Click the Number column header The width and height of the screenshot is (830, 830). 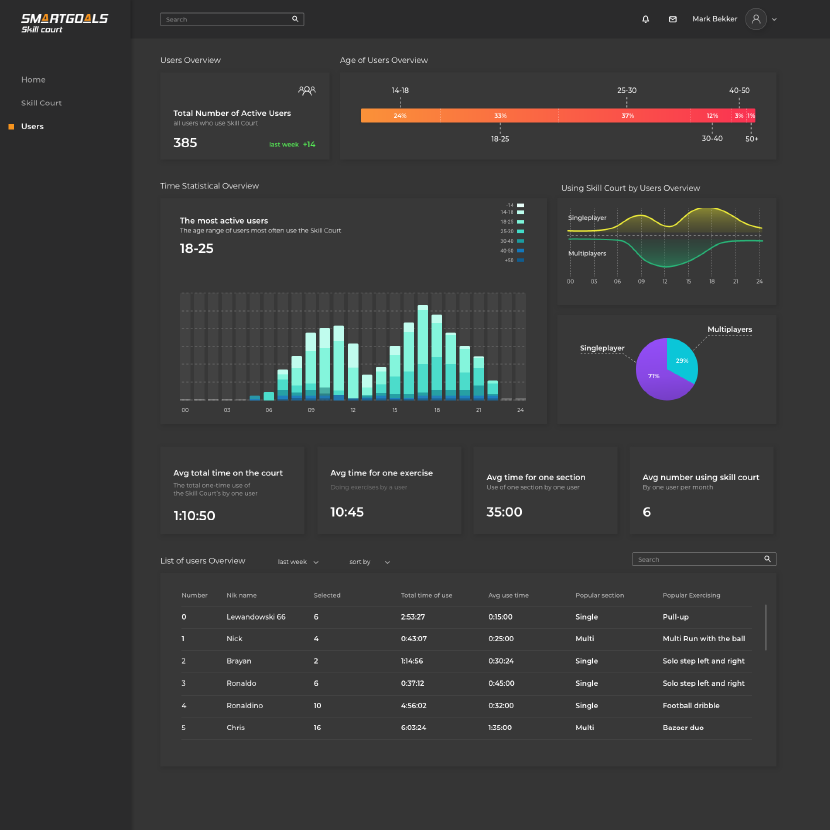coord(194,596)
